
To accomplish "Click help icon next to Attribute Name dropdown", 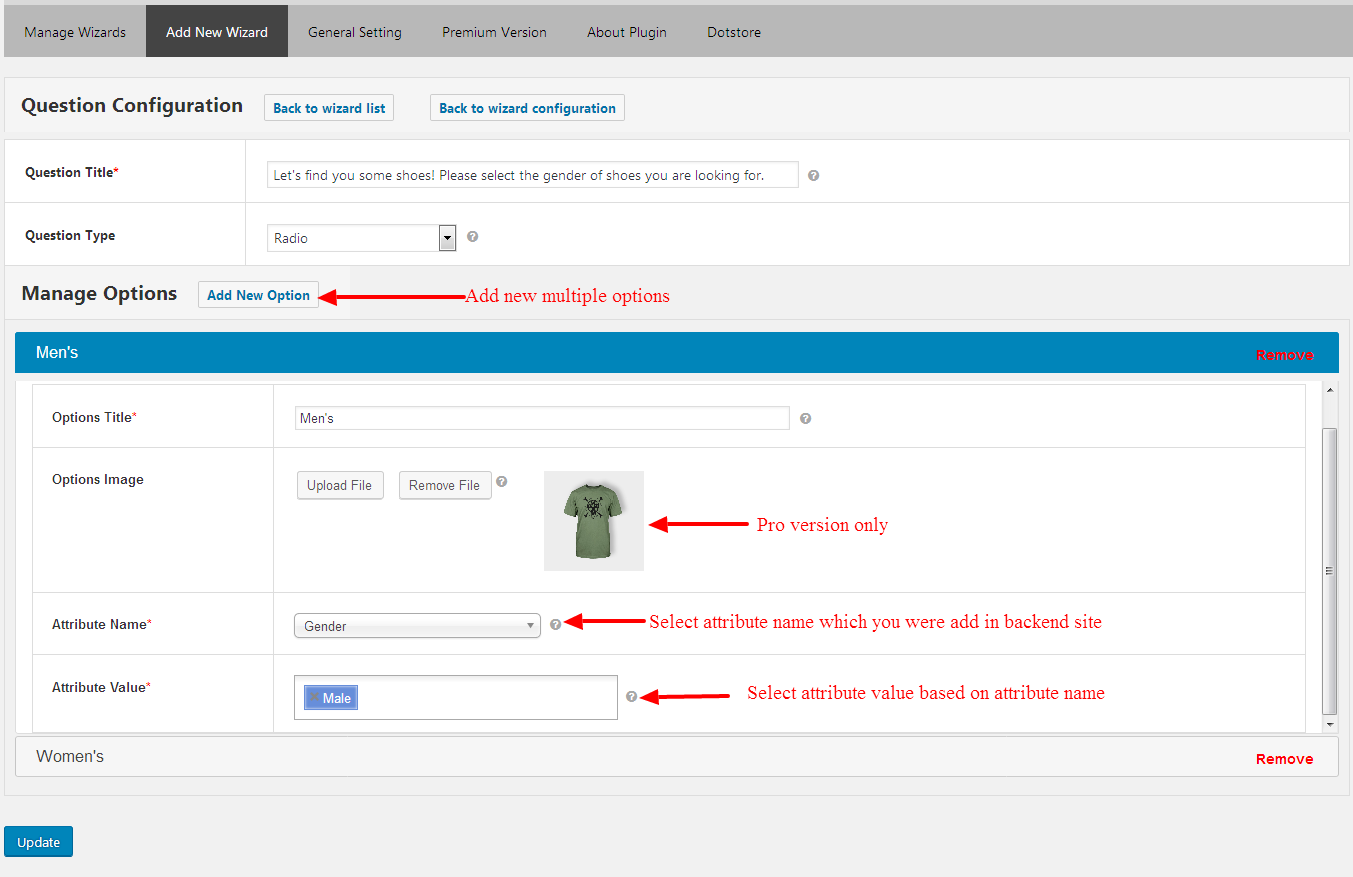I will 556,624.
